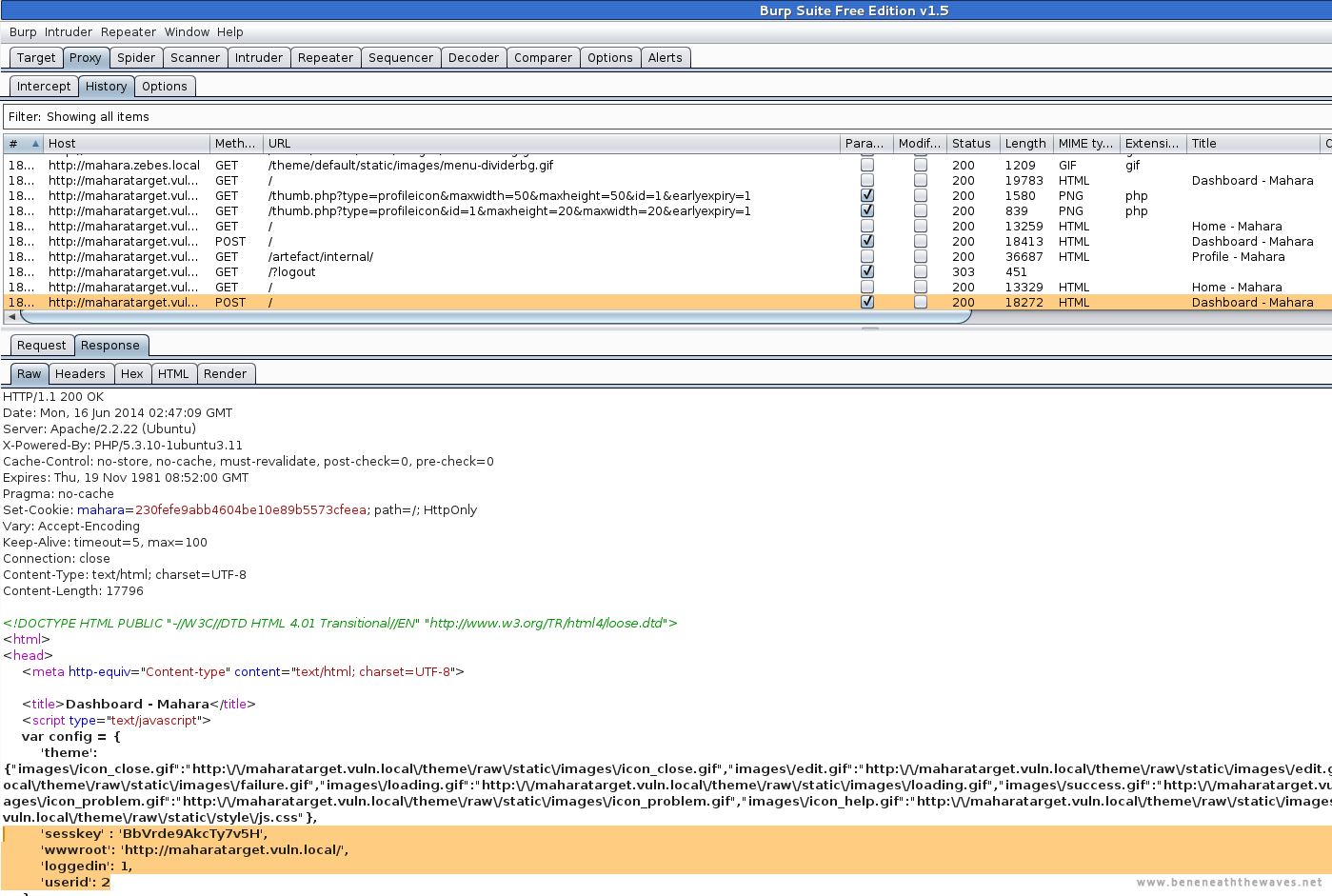1332x896 pixels.
Task: Open the Intruder menu
Action: (69, 31)
